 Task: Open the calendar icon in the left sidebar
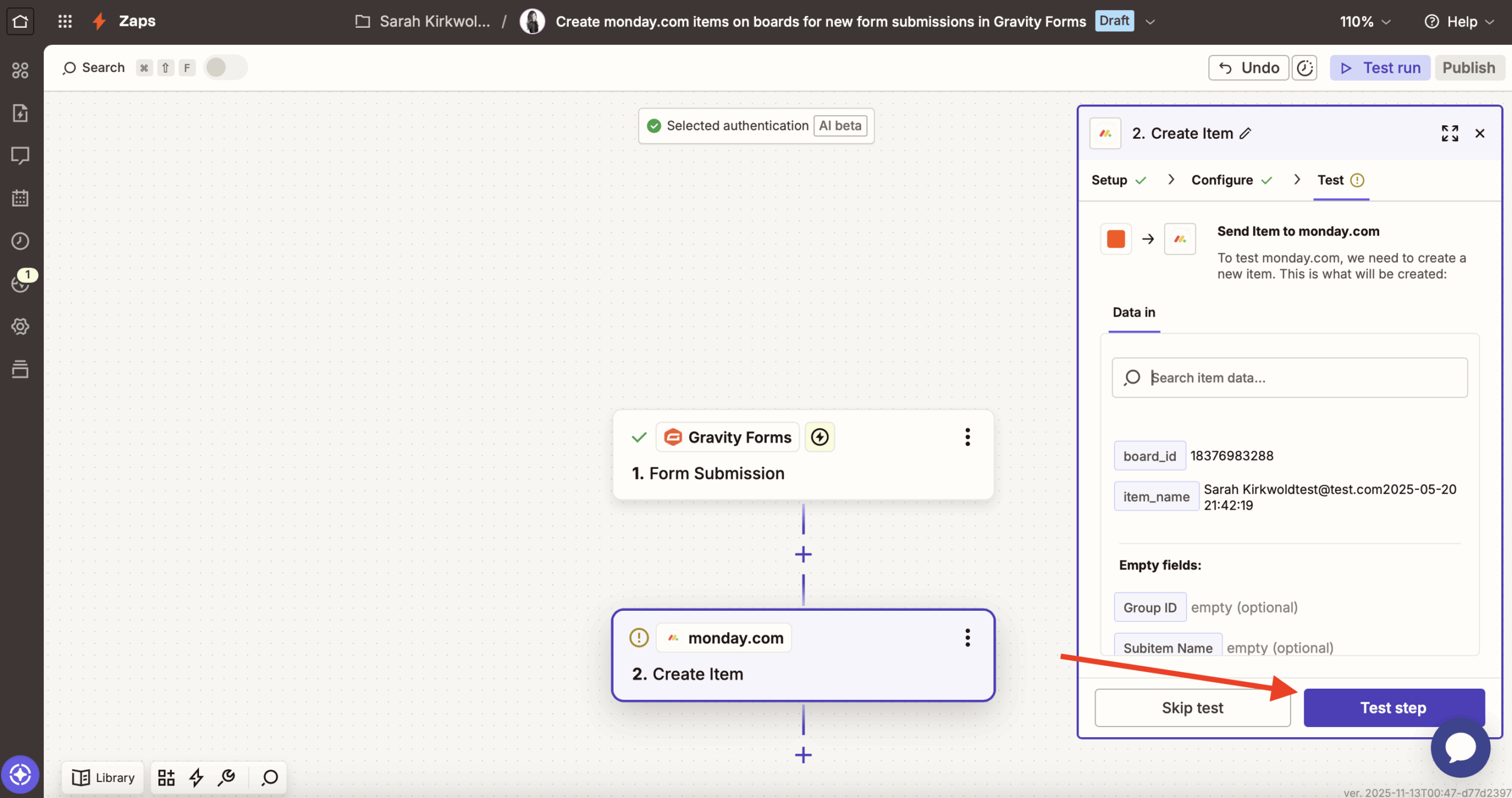[20, 198]
